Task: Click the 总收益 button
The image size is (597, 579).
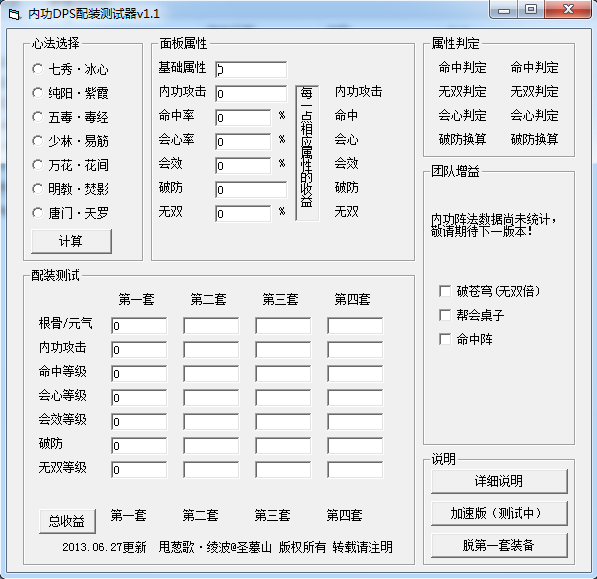Action: [x=67, y=521]
